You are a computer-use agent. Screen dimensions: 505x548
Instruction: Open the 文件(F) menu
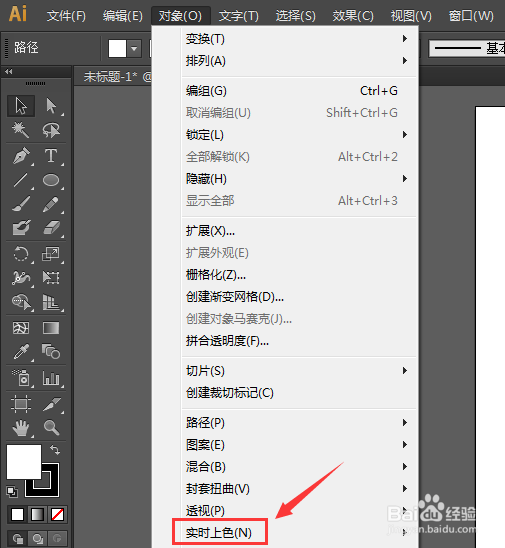click(x=66, y=16)
